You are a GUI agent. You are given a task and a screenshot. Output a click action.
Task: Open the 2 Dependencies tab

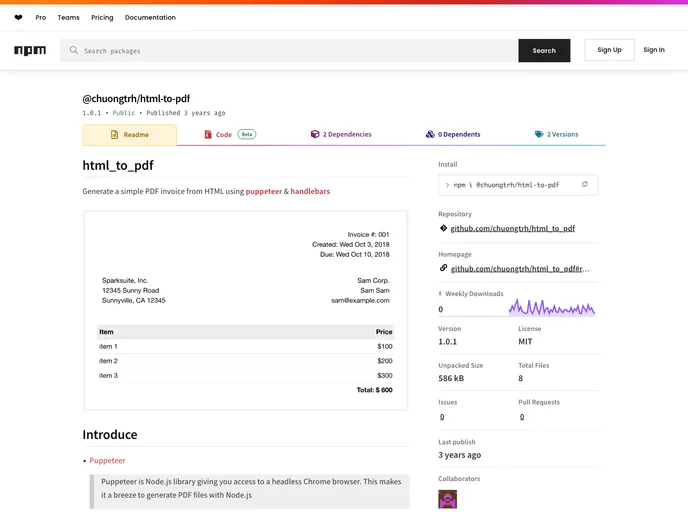pos(341,134)
